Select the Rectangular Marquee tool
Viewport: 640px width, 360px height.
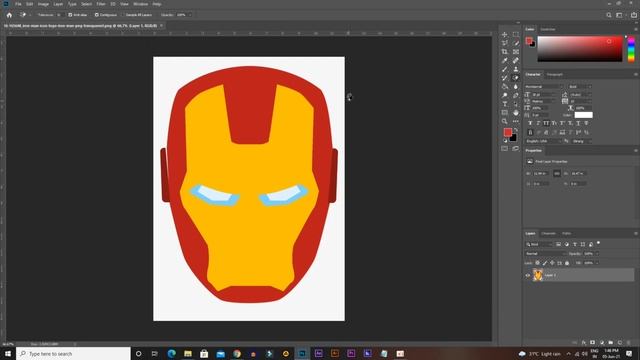[x=516, y=35]
